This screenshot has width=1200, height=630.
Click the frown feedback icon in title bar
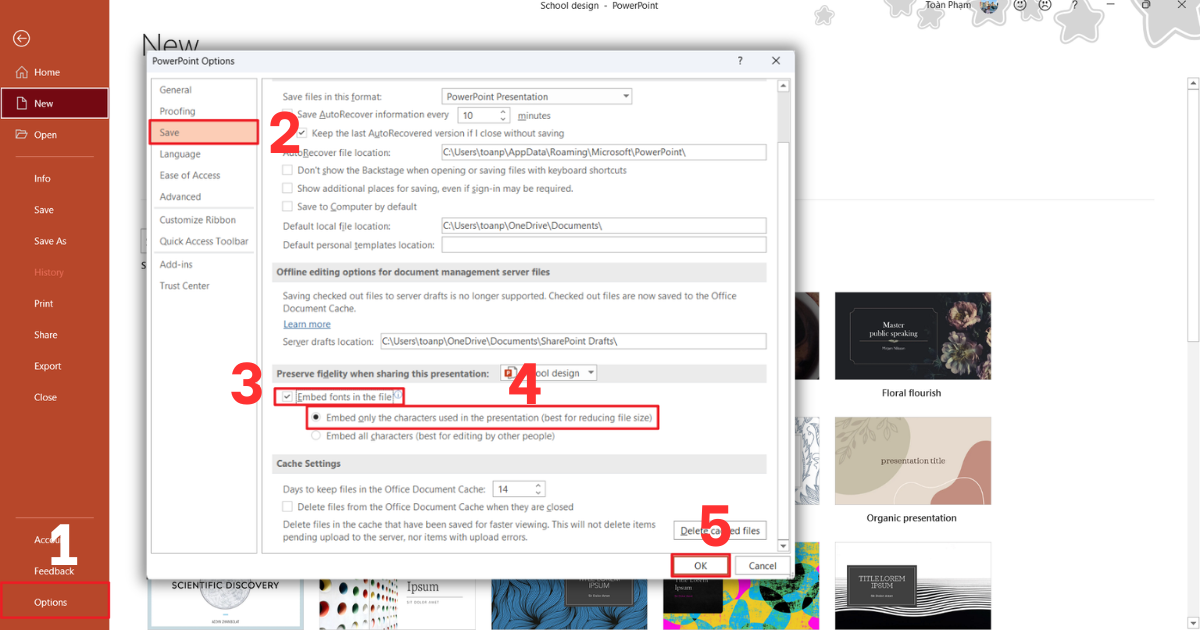(1044, 6)
